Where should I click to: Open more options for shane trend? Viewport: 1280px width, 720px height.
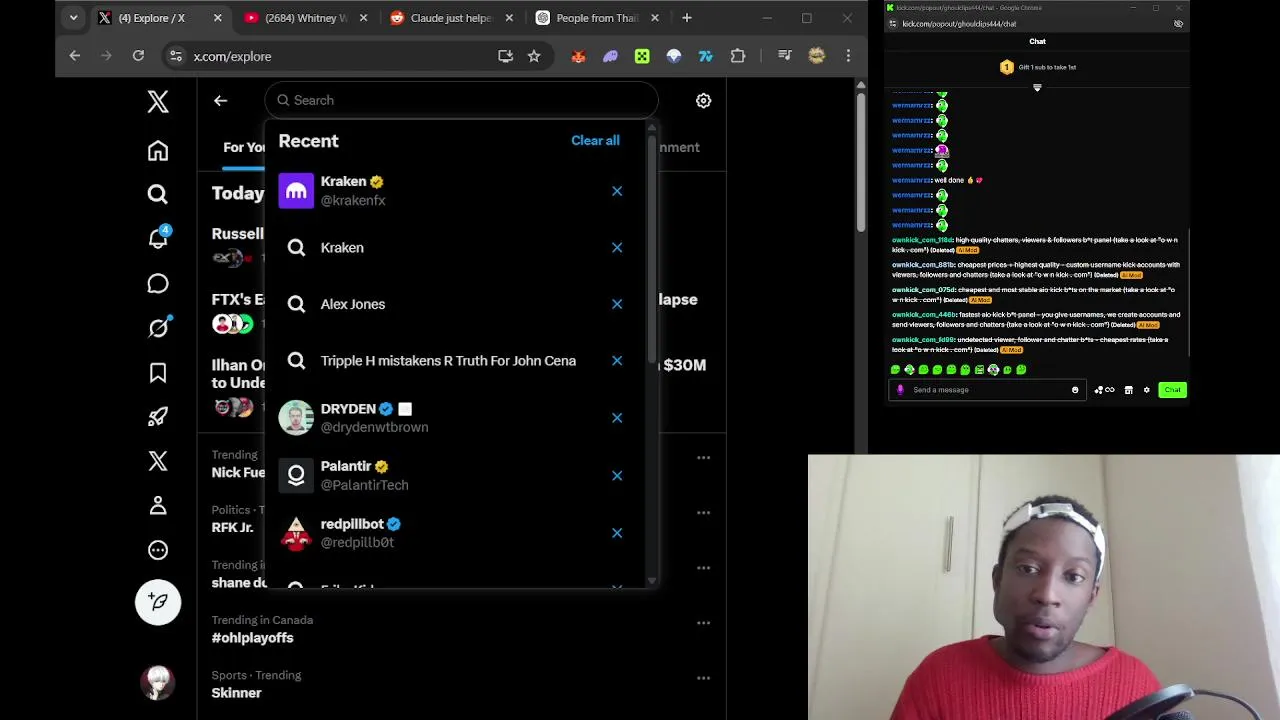[x=703, y=568]
